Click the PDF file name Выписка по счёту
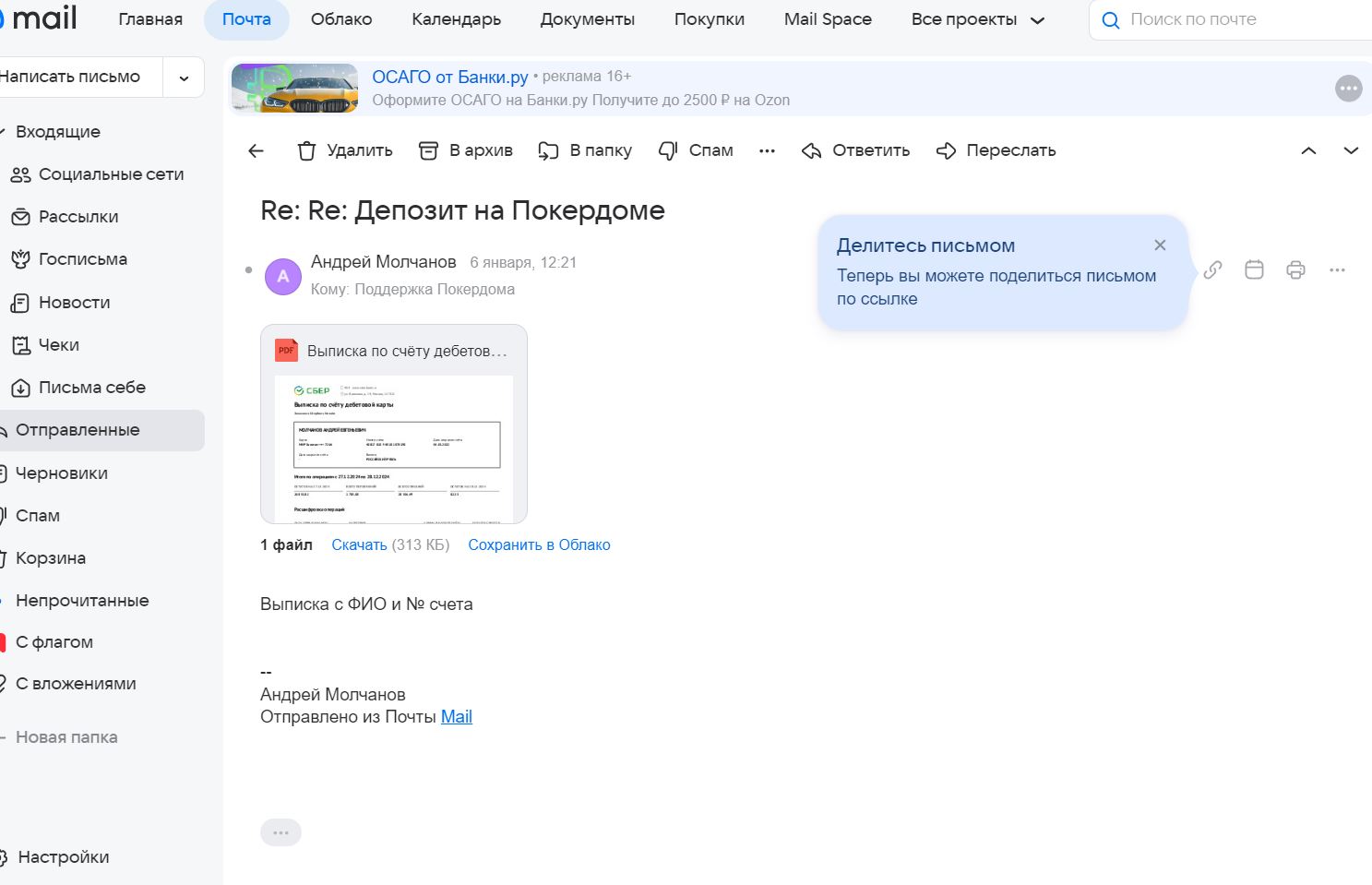Viewport: 1372px width, 885px height. (x=407, y=352)
